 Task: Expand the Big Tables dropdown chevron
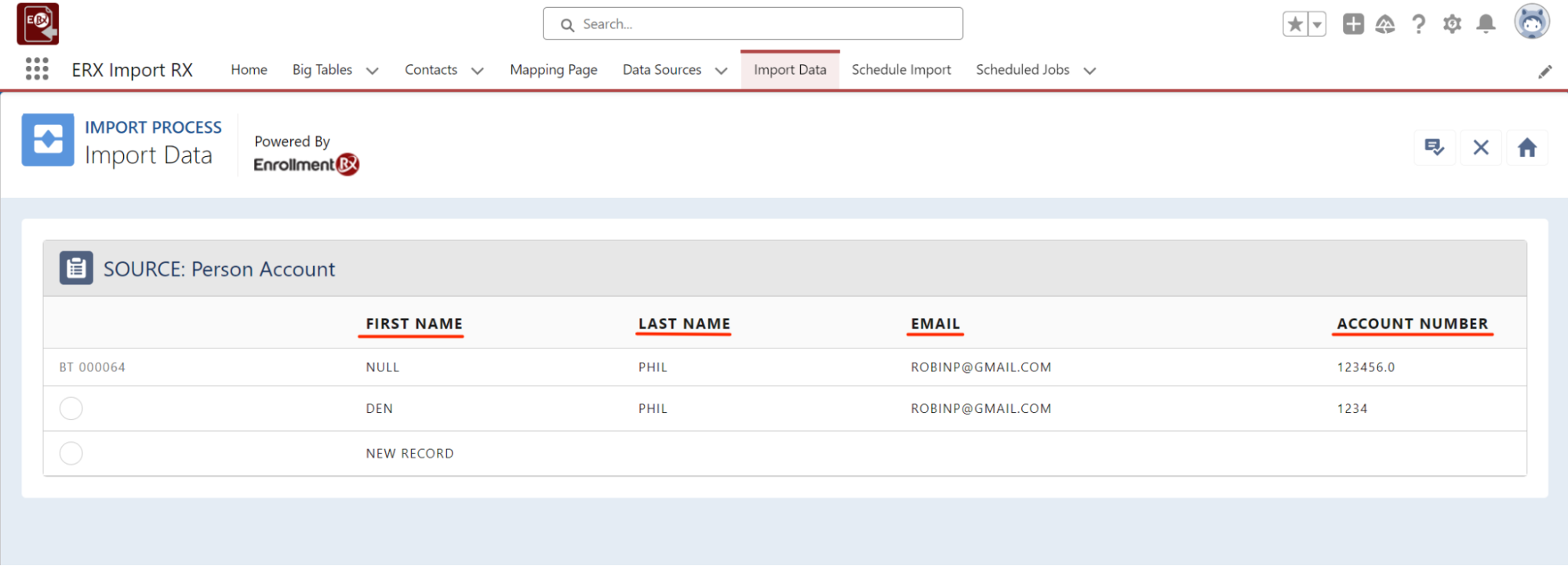pyautogui.click(x=373, y=71)
